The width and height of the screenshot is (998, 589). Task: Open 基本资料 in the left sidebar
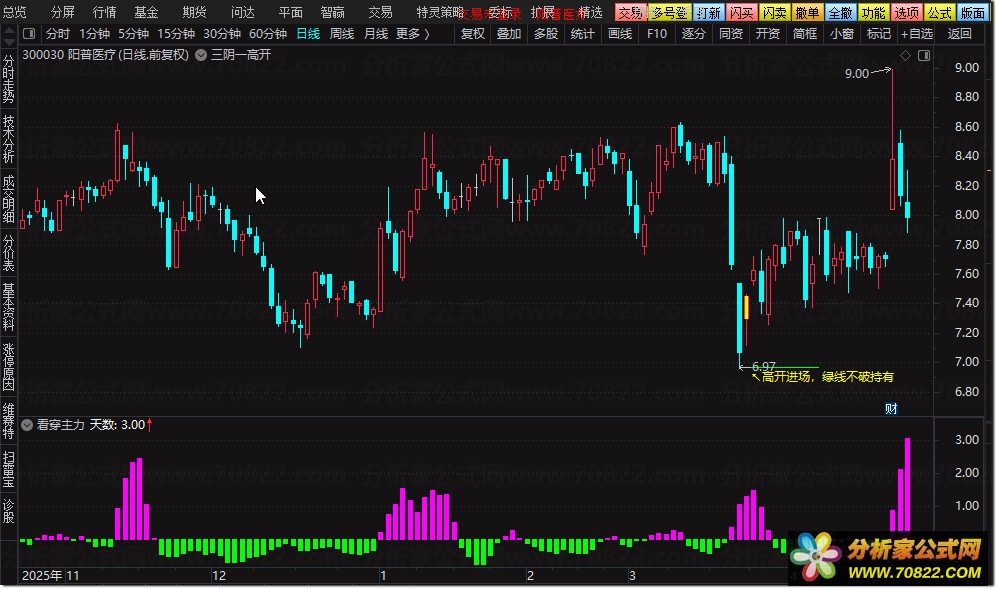pyautogui.click(x=8, y=307)
